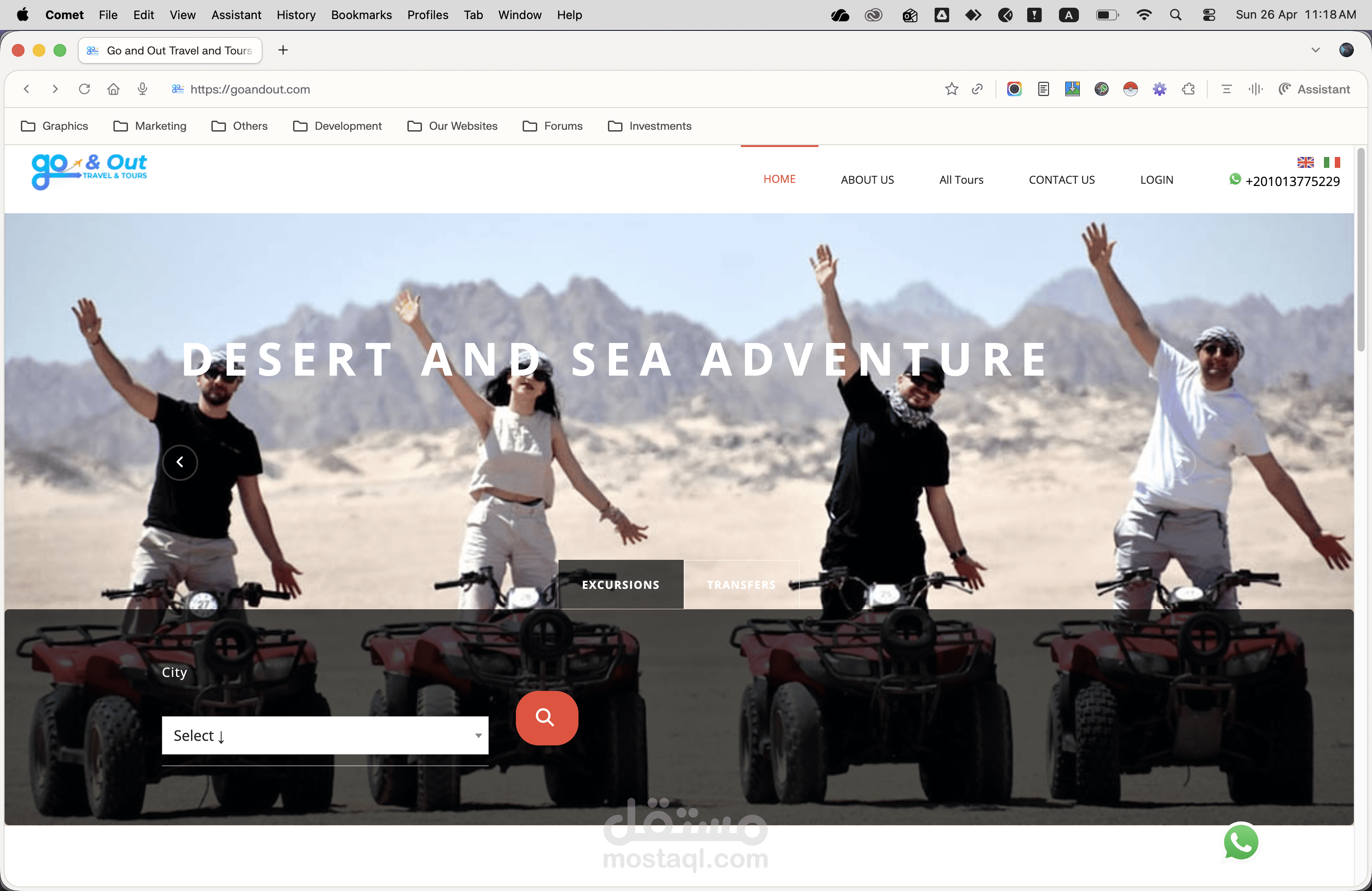Open the ABOUT US page
This screenshot has width=1372, height=891.
[x=867, y=180]
